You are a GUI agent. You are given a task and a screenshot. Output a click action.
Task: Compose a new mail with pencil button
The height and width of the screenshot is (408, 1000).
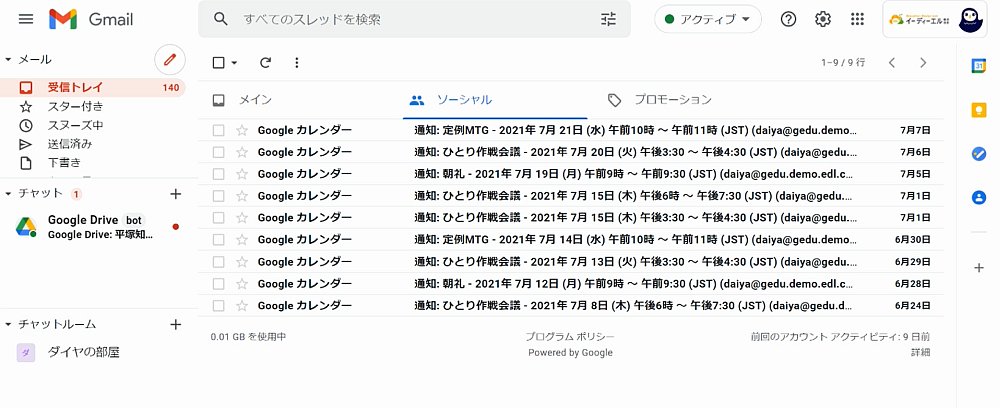click(170, 60)
